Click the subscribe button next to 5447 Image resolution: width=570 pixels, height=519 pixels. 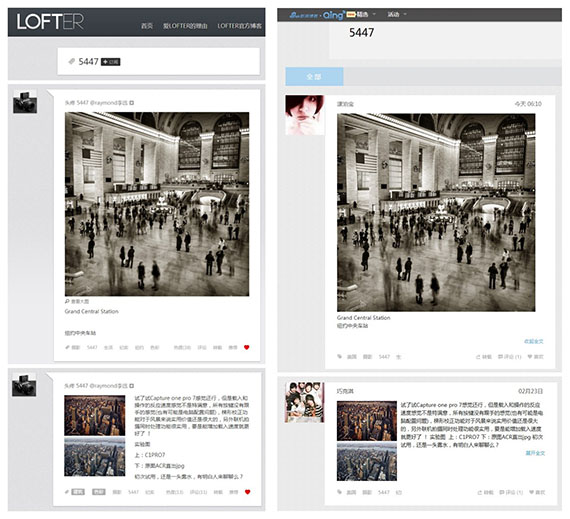click(x=111, y=62)
